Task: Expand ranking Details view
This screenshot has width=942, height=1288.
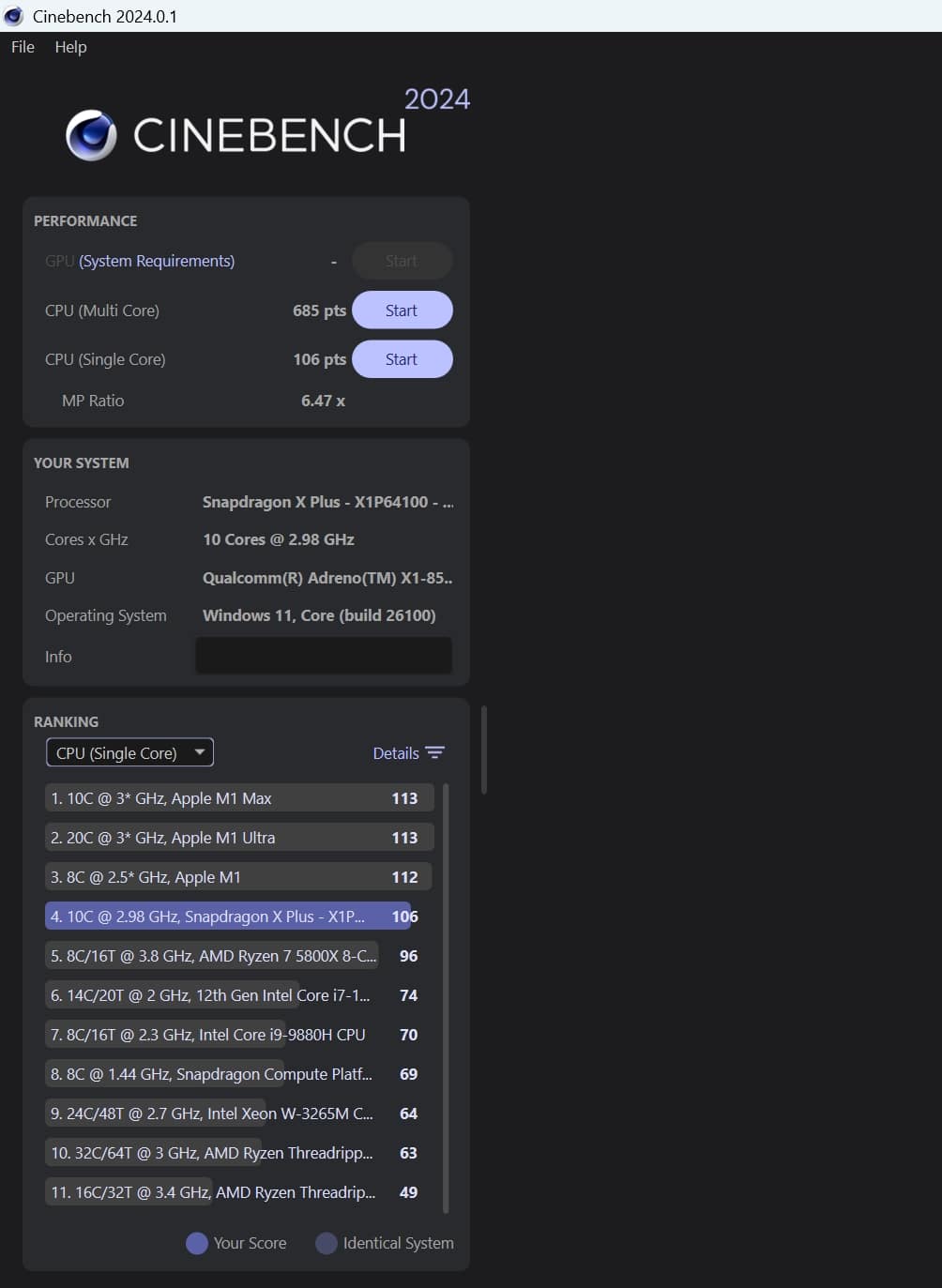Action: tap(396, 753)
